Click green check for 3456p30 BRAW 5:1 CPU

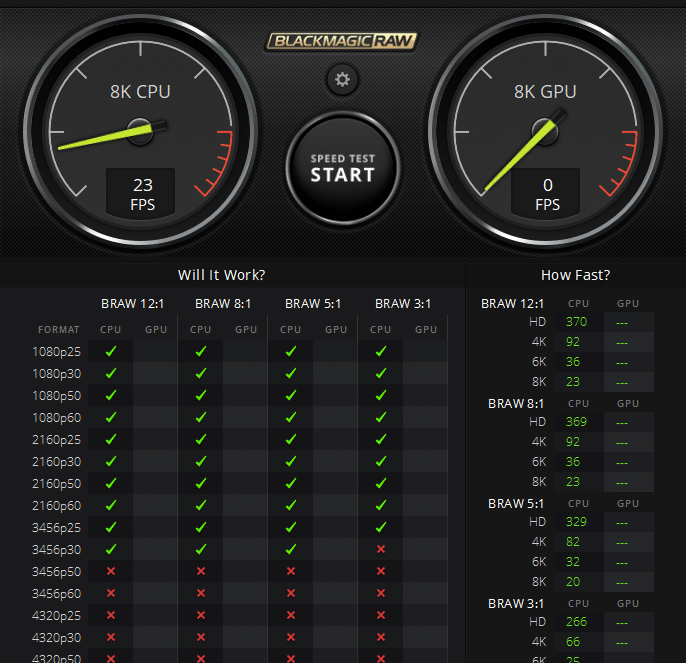click(x=291, y=549)
